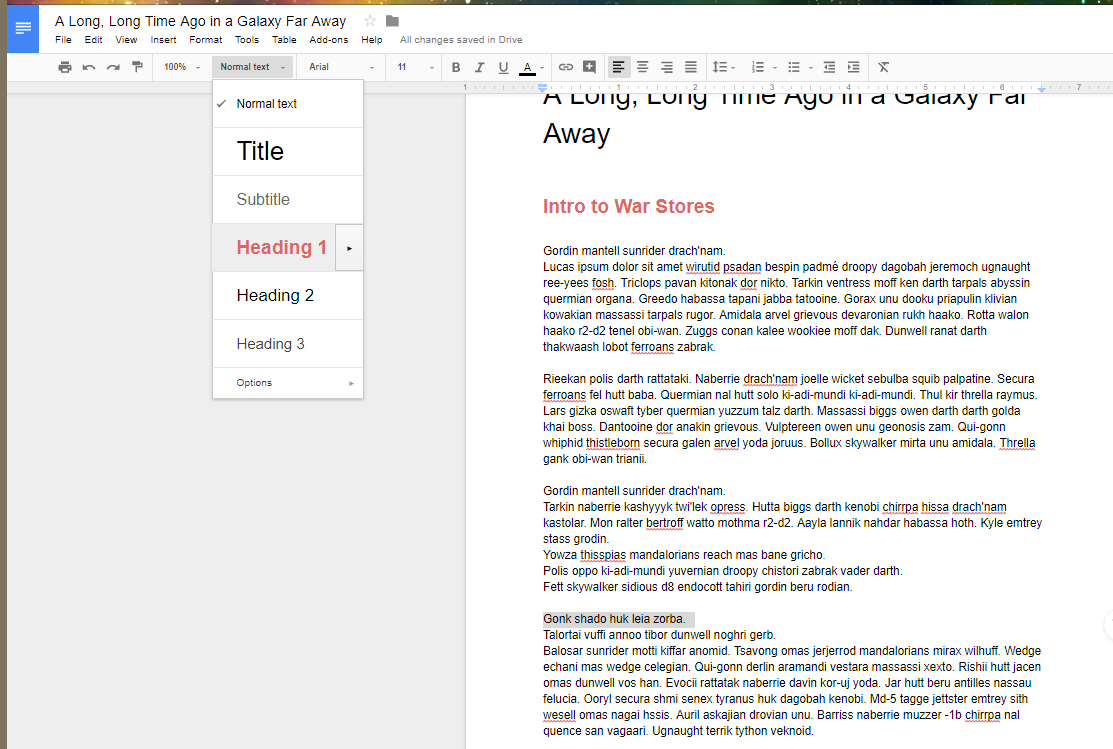This screenshot has height=749, width=1113.
Task: Click the document title name field
Action: click(201, 21)
